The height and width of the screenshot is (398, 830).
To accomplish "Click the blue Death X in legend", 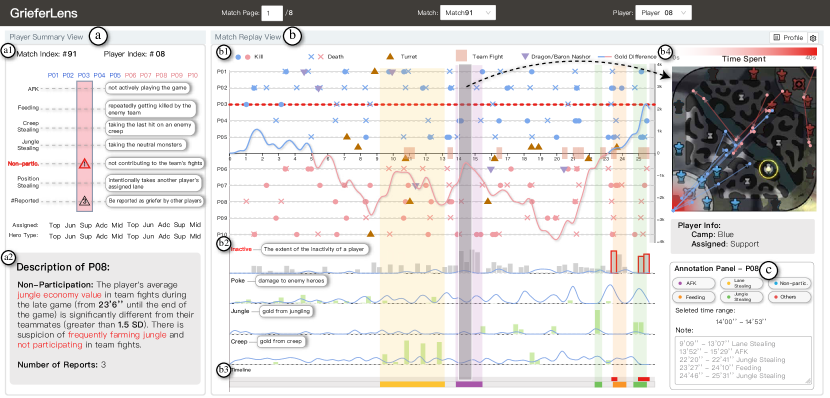I will 311,56.
